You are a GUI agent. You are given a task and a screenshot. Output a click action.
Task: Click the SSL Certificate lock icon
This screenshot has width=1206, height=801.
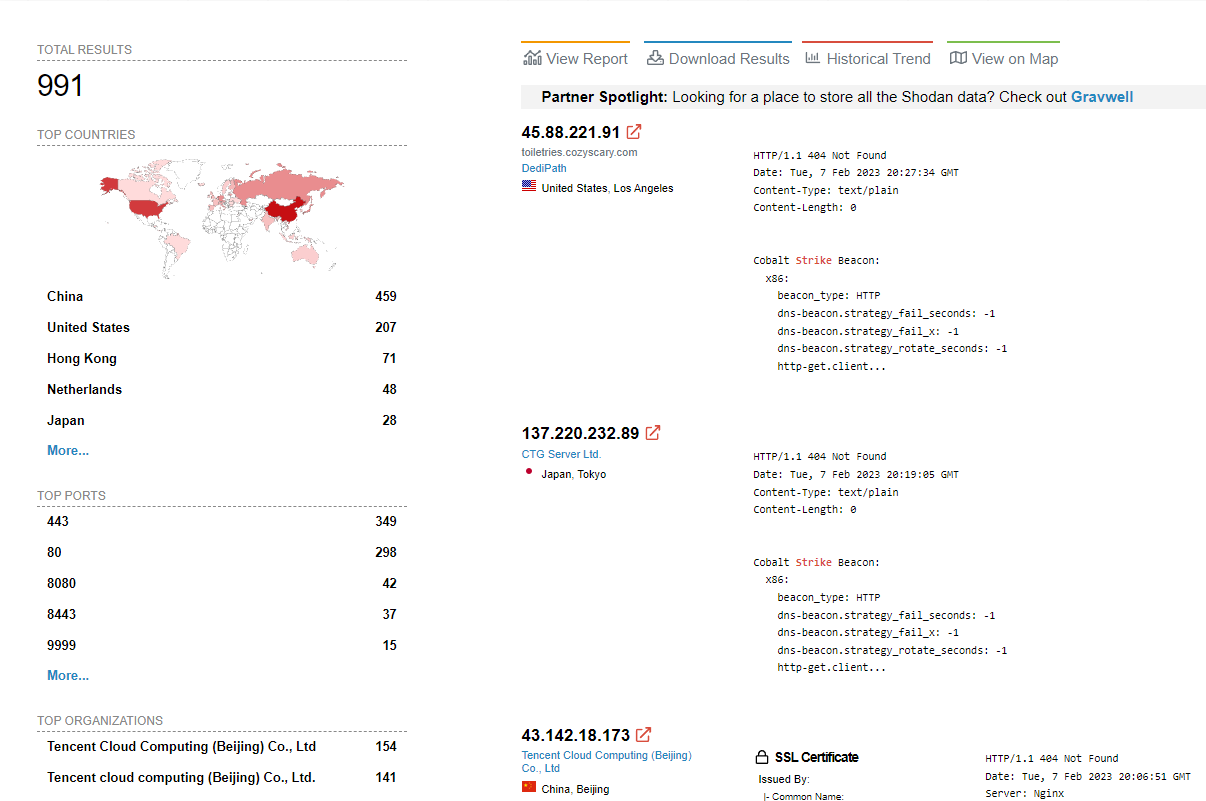click(762, 757)
